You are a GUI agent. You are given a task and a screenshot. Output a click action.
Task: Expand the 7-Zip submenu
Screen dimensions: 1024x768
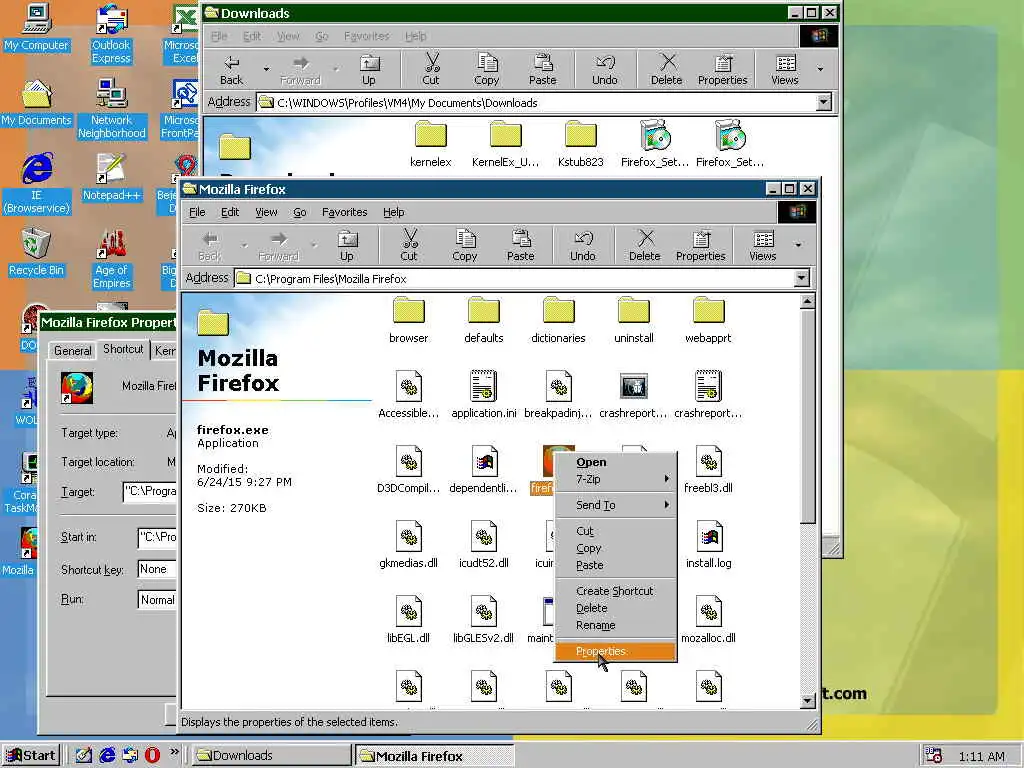click(615, 479)
